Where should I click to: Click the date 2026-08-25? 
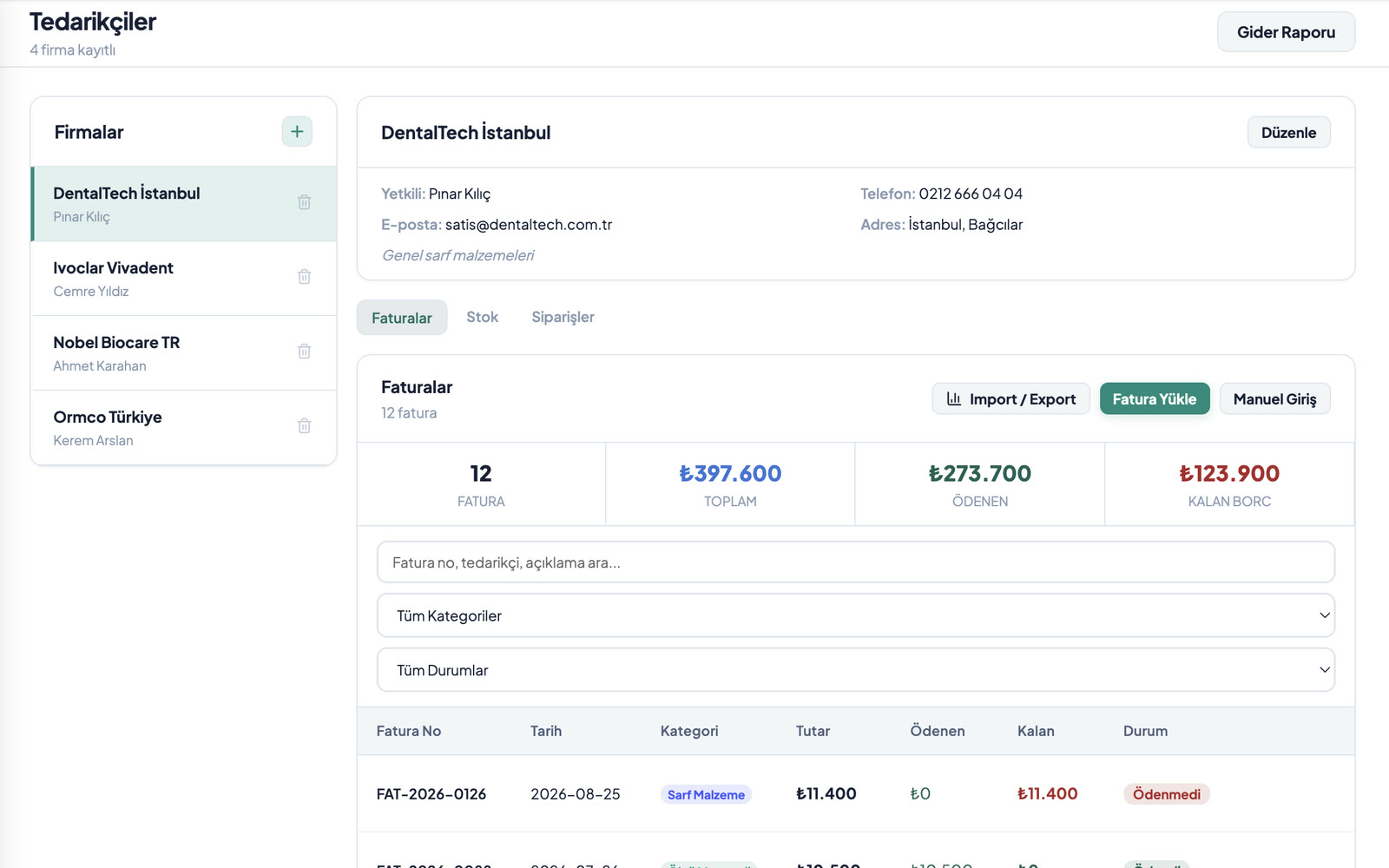coord(576,794)
